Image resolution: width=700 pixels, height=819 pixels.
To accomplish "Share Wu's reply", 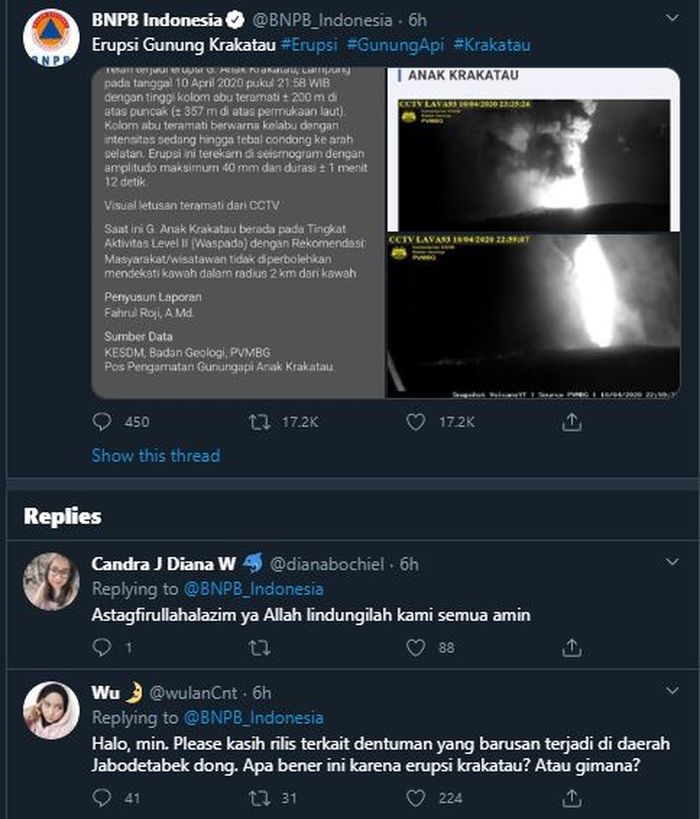I will click(x=572, y=799).
